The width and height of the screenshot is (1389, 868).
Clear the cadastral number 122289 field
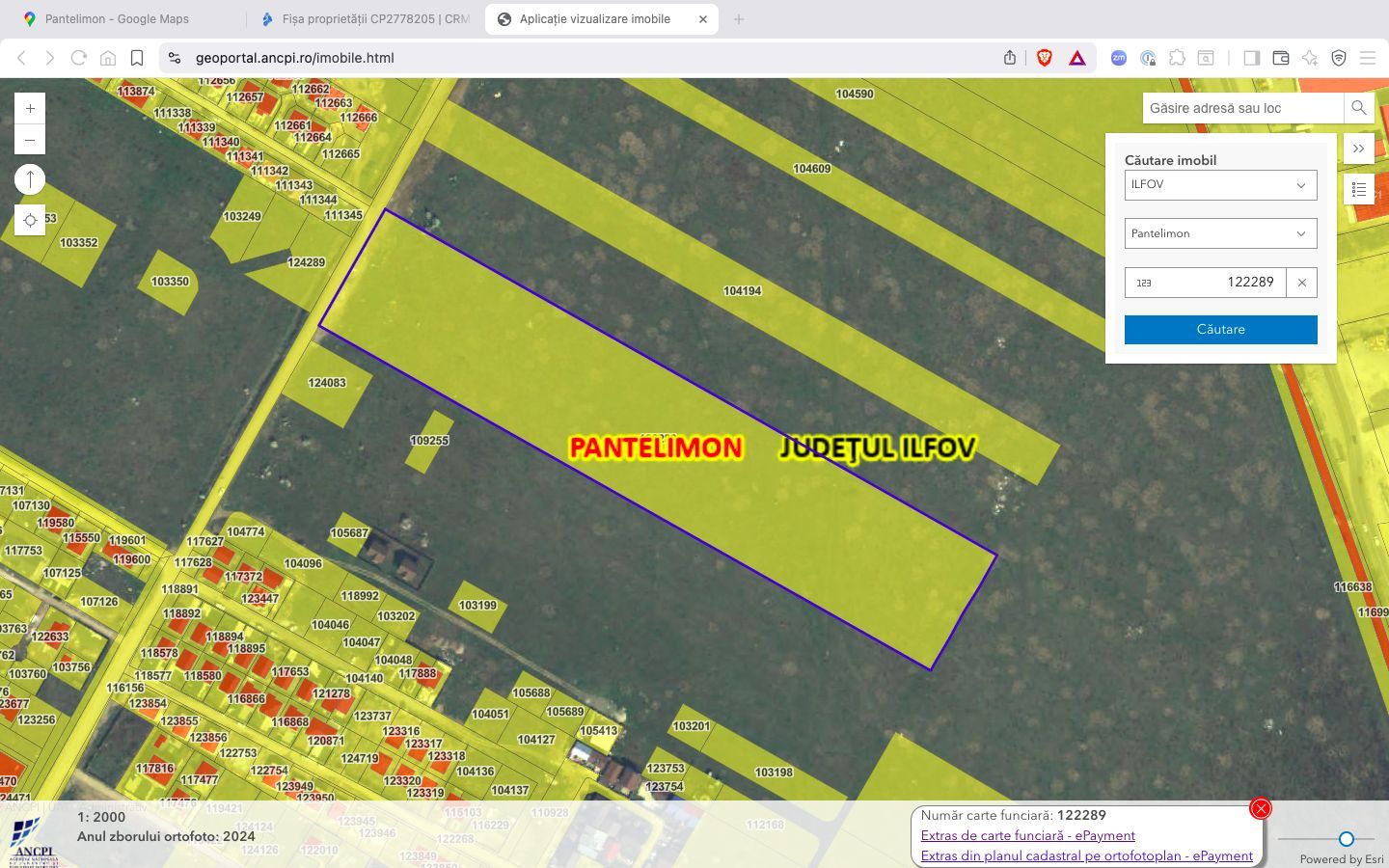(1301, 283)
